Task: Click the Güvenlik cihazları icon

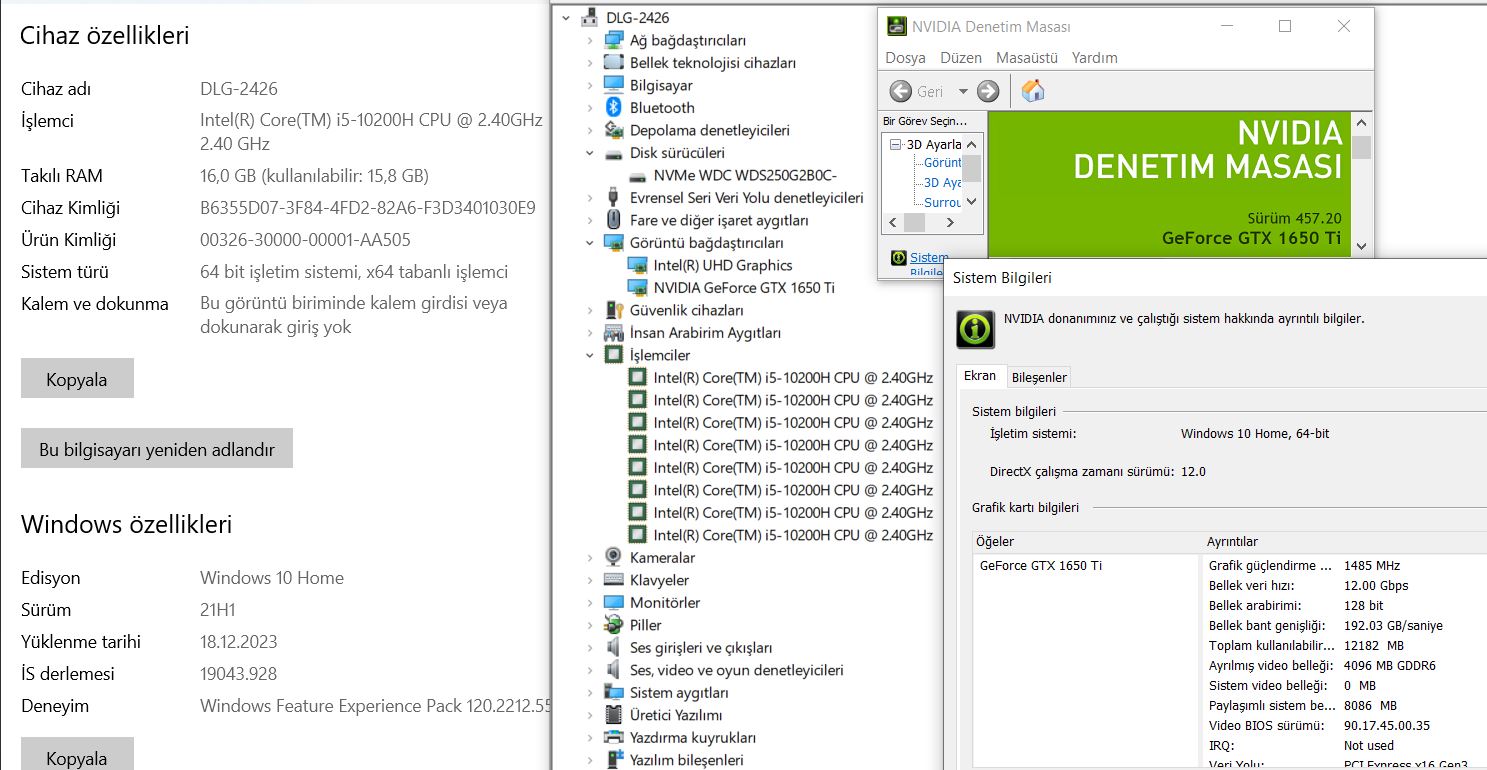Action: coord(613,311)
